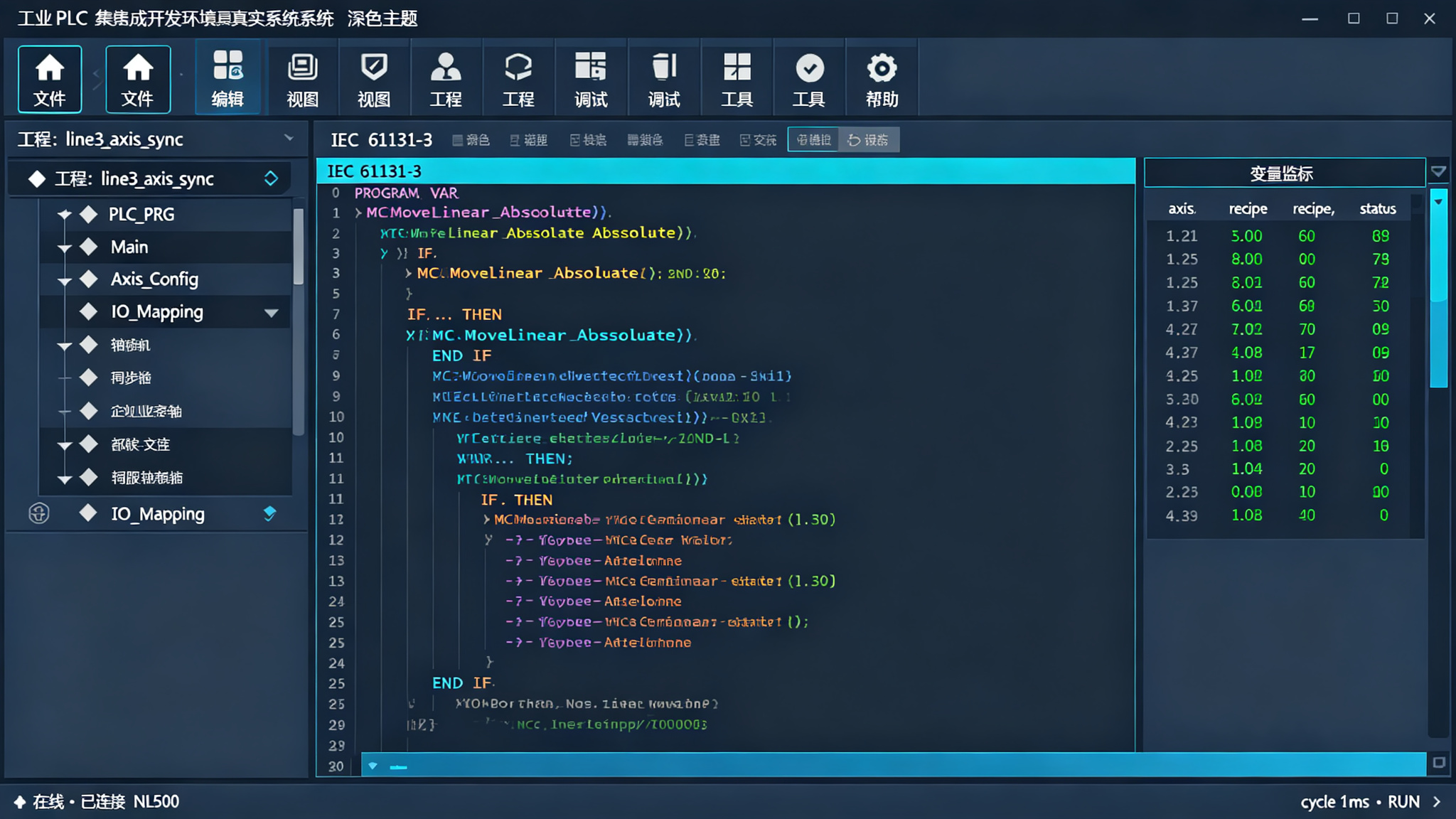1456x819 pixels.
Task: Collapse the Axis_Config tree node arrow
Action: pyautogui.click(x=65, y=282)
